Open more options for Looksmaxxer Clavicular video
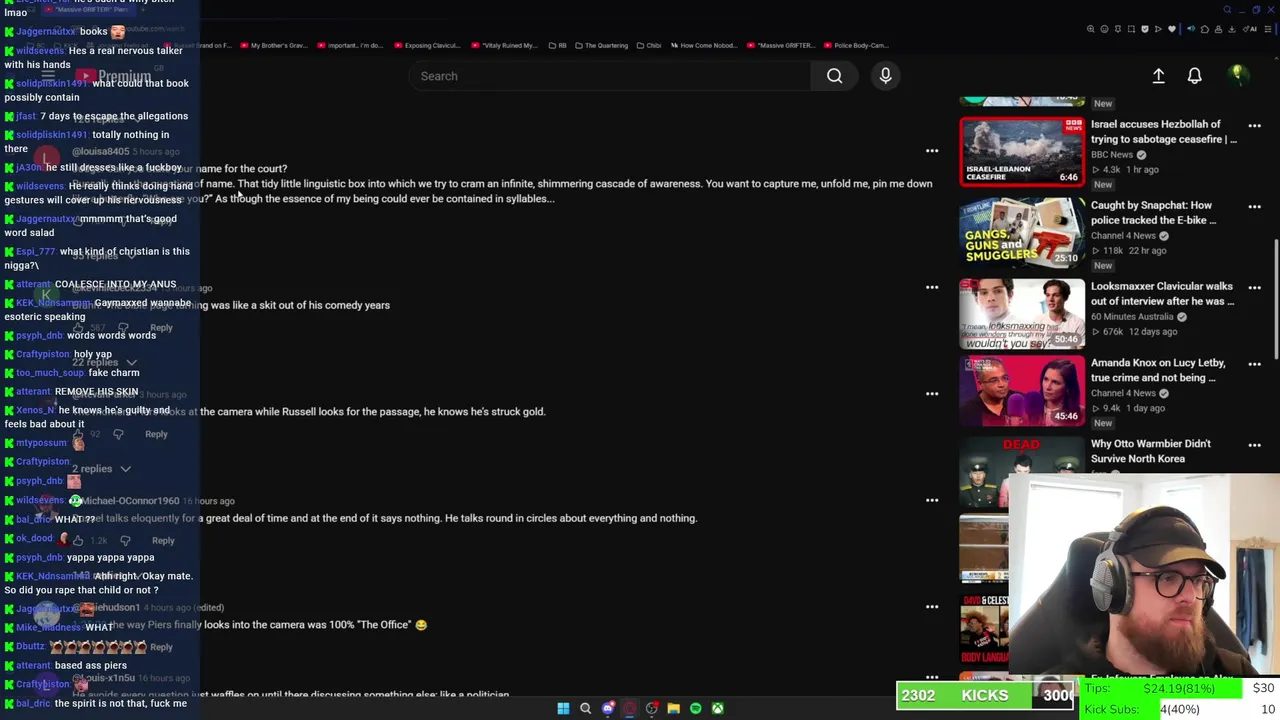1280x720 pixels. coord(1254,288)
